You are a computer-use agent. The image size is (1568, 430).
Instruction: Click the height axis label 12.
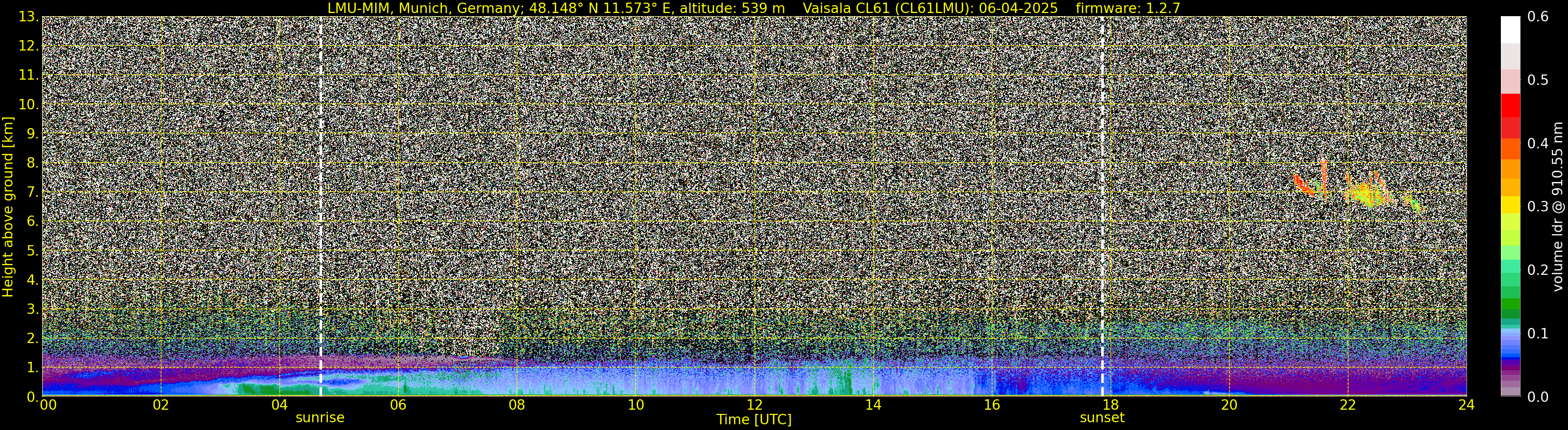coord(28,46)
